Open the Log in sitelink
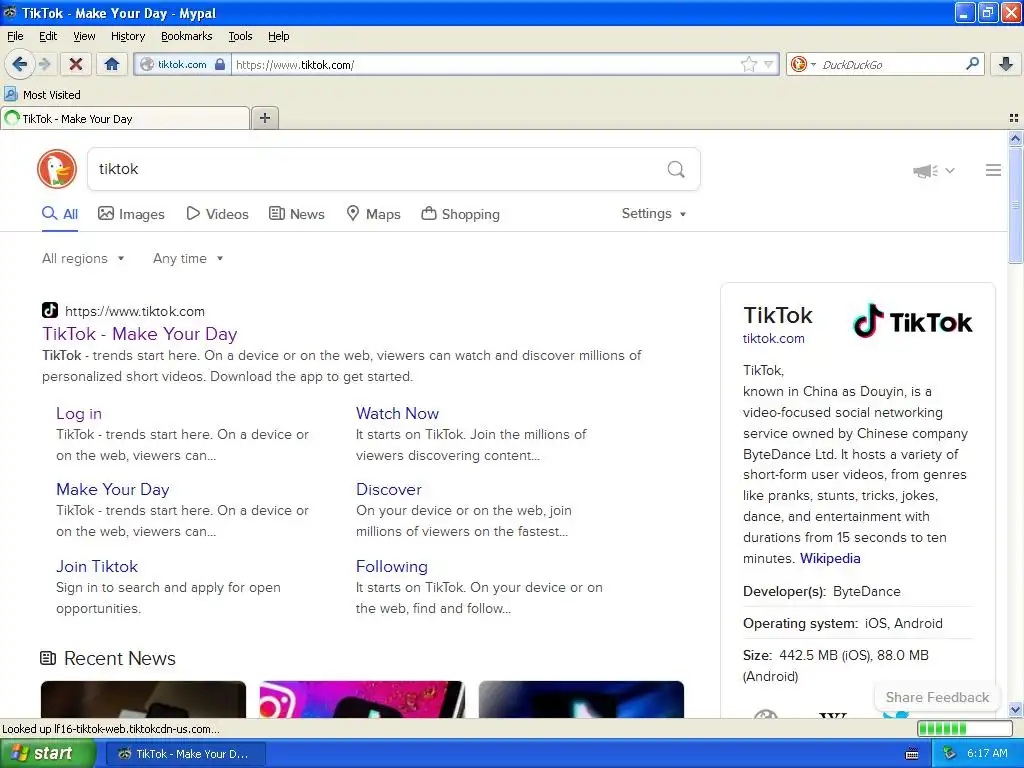Screen dimensions: 1024x768 [x=79, y=413]
